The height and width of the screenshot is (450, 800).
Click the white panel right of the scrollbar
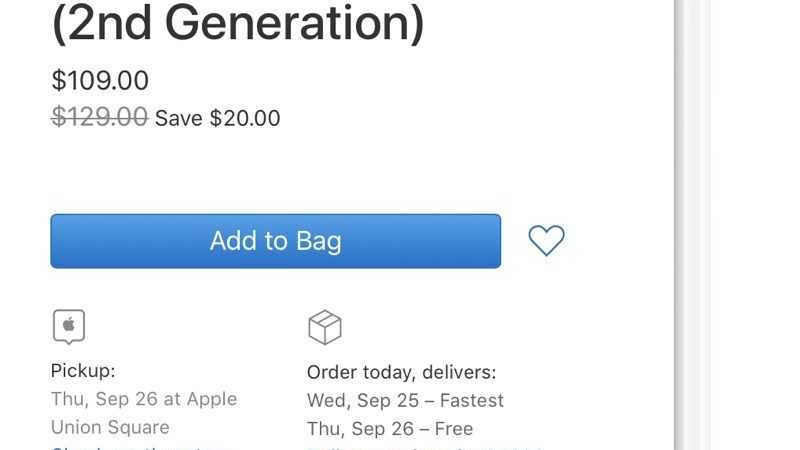pos(755,225)
